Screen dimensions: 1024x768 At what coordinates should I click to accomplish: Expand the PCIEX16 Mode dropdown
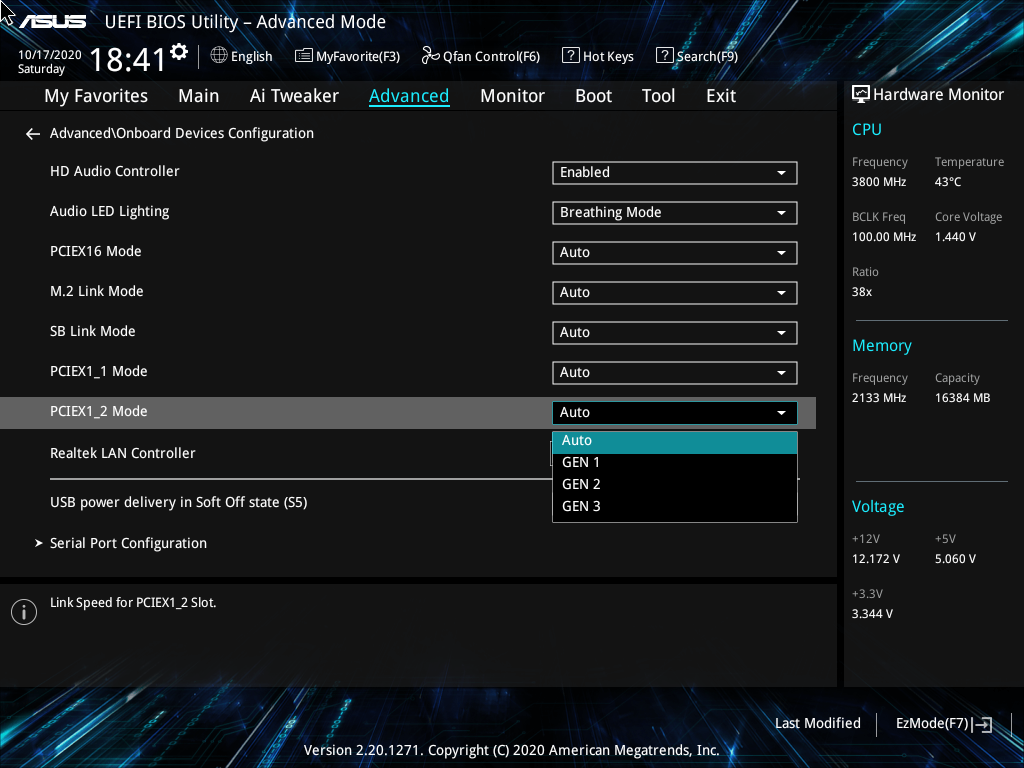coord(675,253)
